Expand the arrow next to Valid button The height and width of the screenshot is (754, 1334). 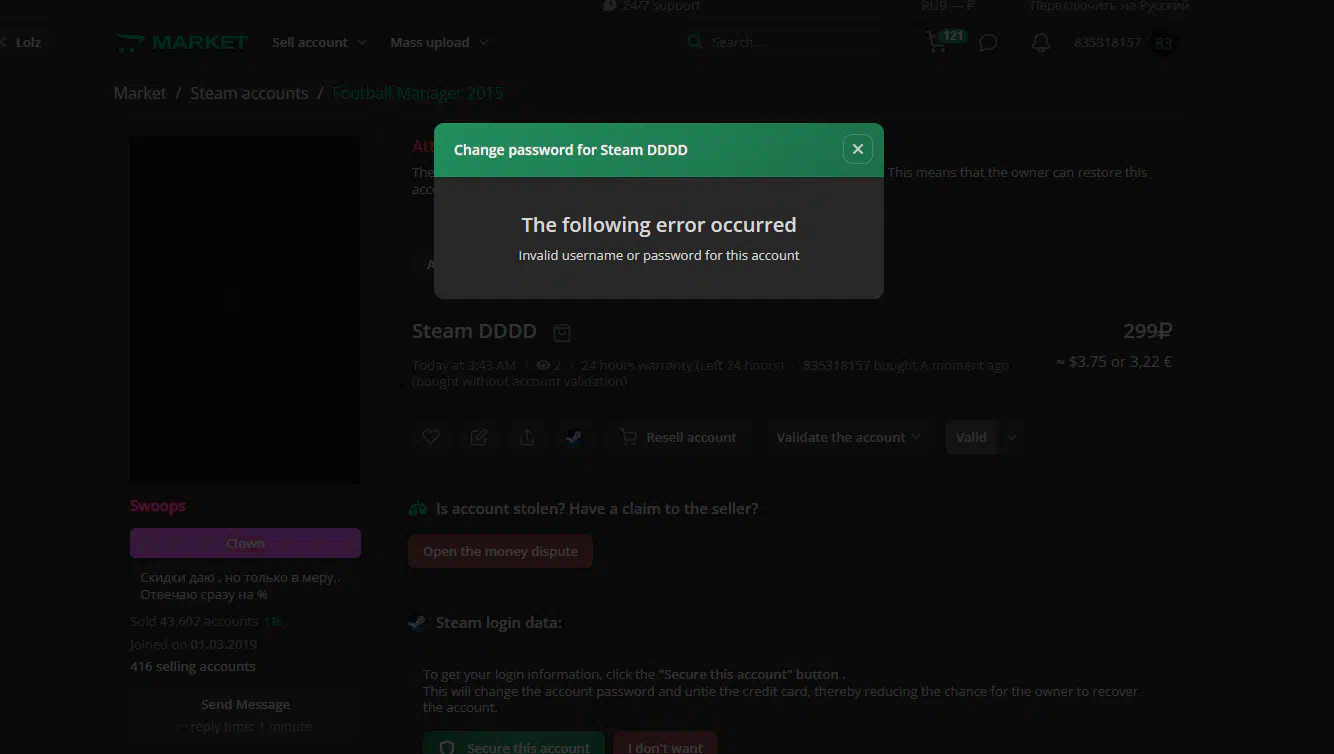(x=1011, y=437)
